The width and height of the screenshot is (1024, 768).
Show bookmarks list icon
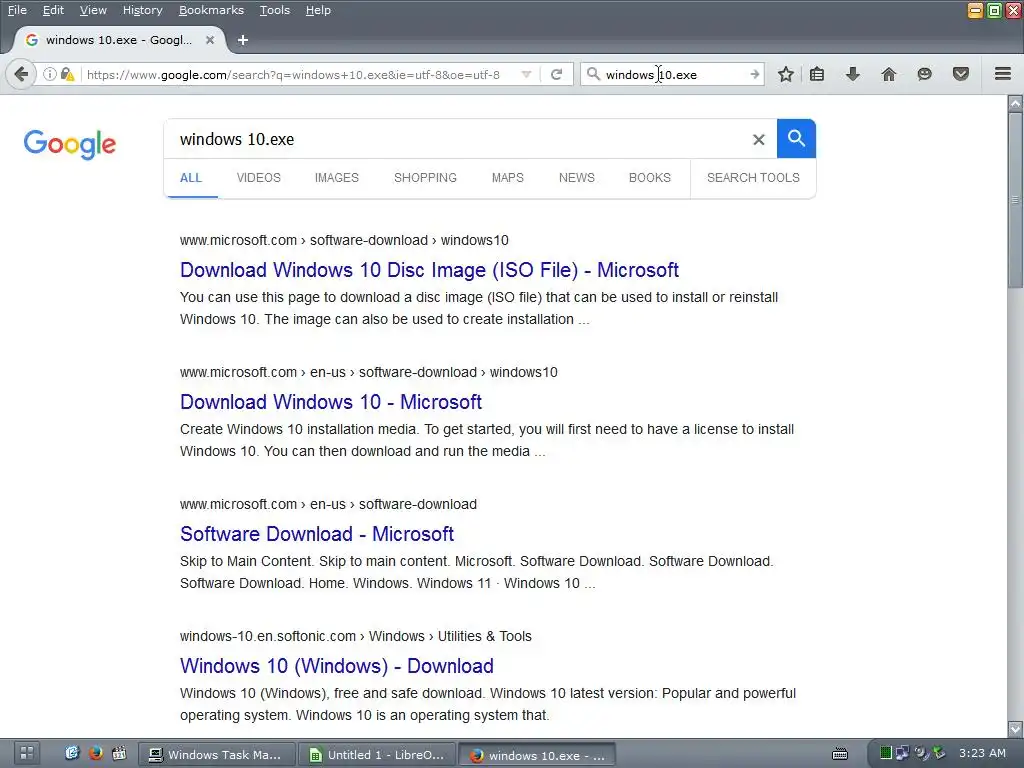pyautogui.click(x=817, y=74)
